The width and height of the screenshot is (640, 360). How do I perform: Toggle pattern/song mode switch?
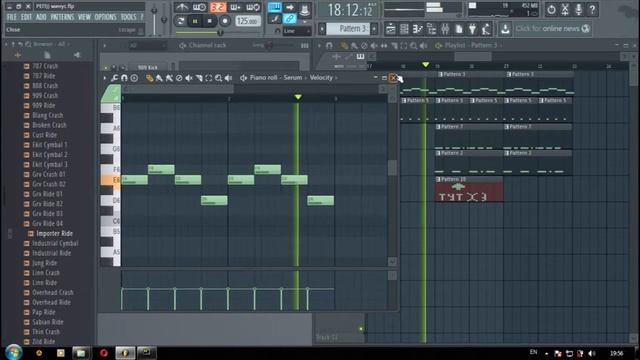tap(180, 21)
